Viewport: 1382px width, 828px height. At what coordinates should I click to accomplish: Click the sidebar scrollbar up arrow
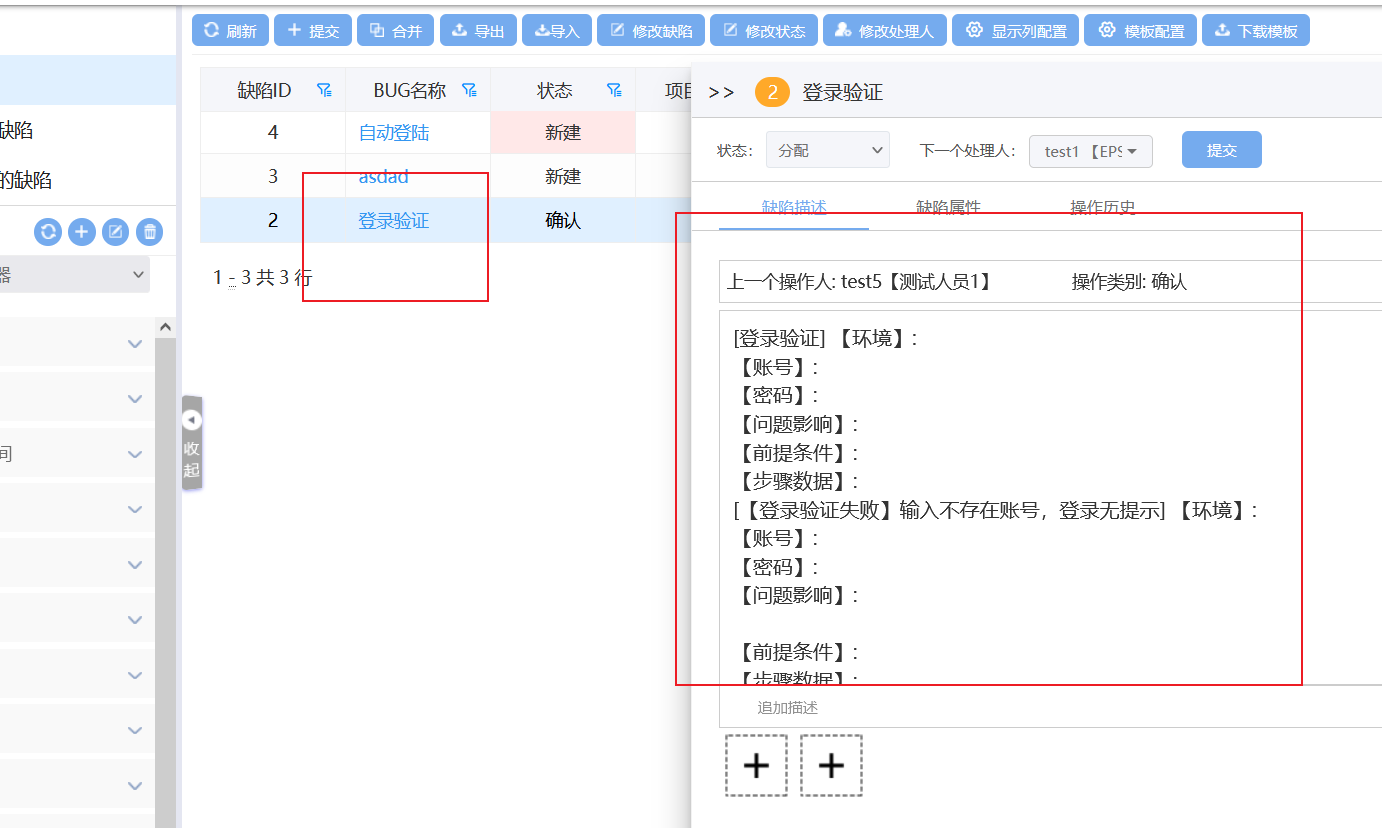tap(165, 327)
